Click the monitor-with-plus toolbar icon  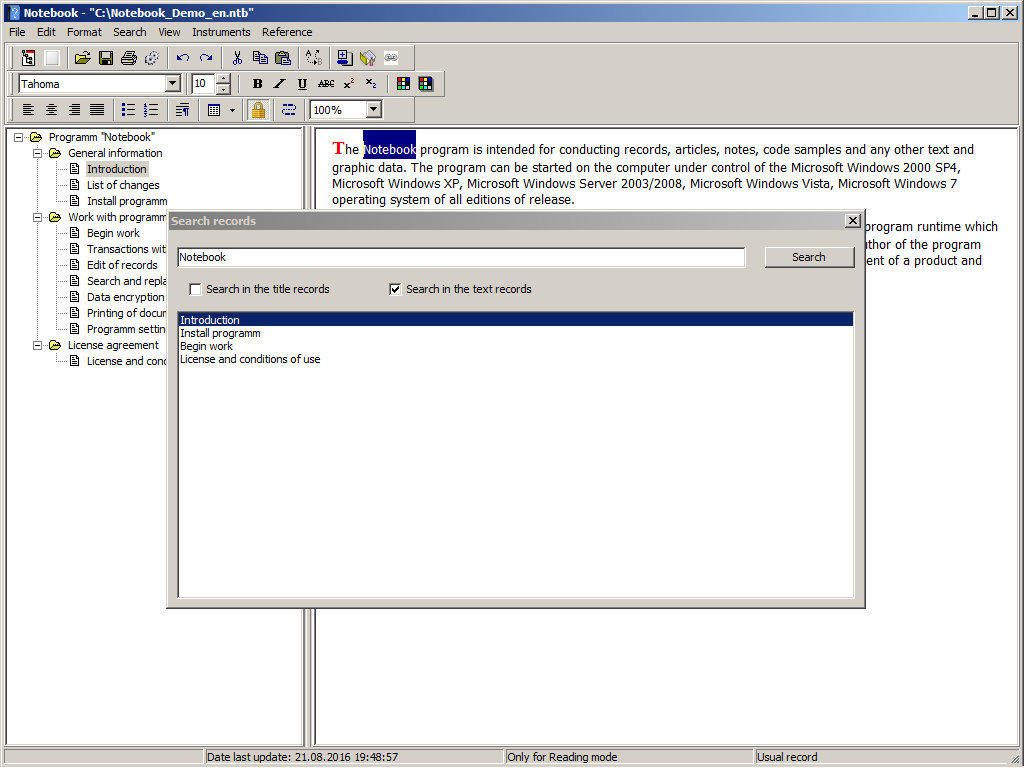pos(345,58)
